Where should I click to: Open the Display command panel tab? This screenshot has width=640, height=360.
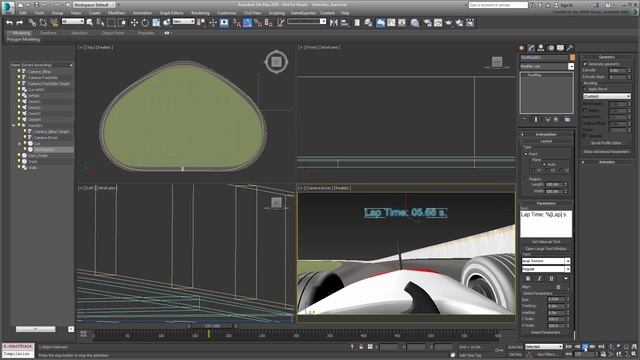[x=560, y=48]
